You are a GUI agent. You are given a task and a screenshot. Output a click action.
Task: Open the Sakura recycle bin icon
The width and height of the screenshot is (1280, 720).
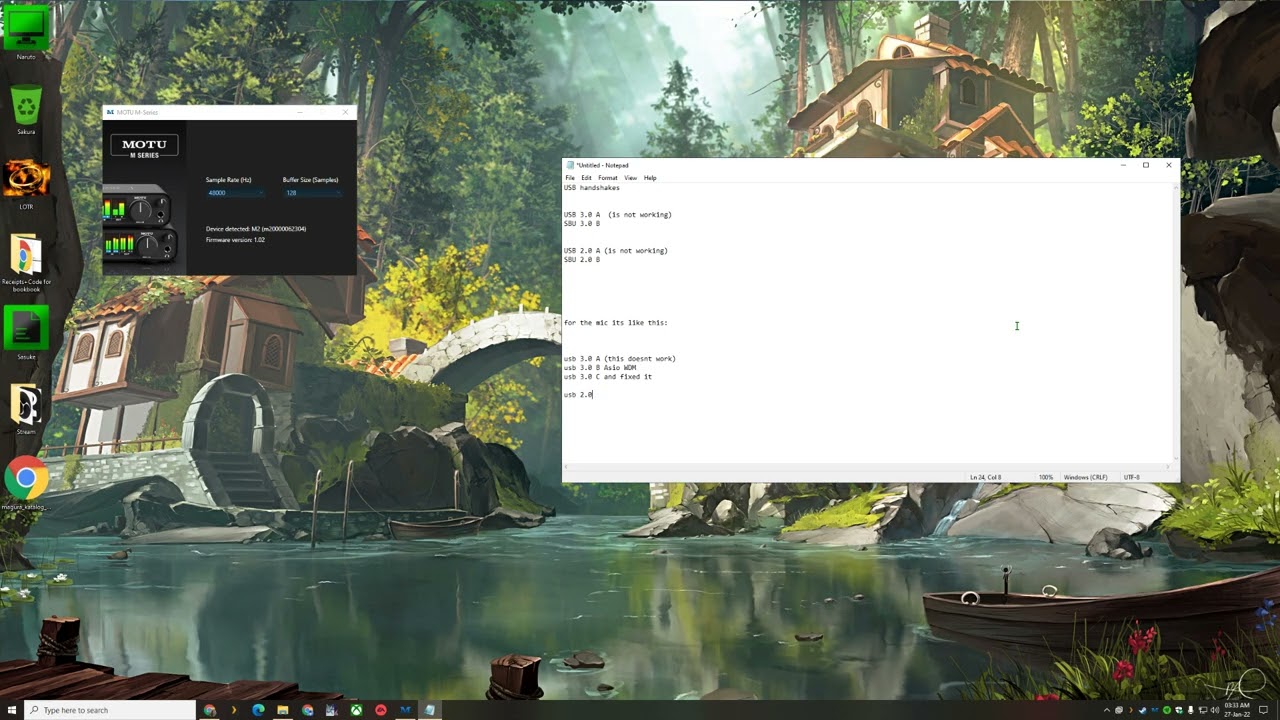pyautogui.click(x=26, y=108)
